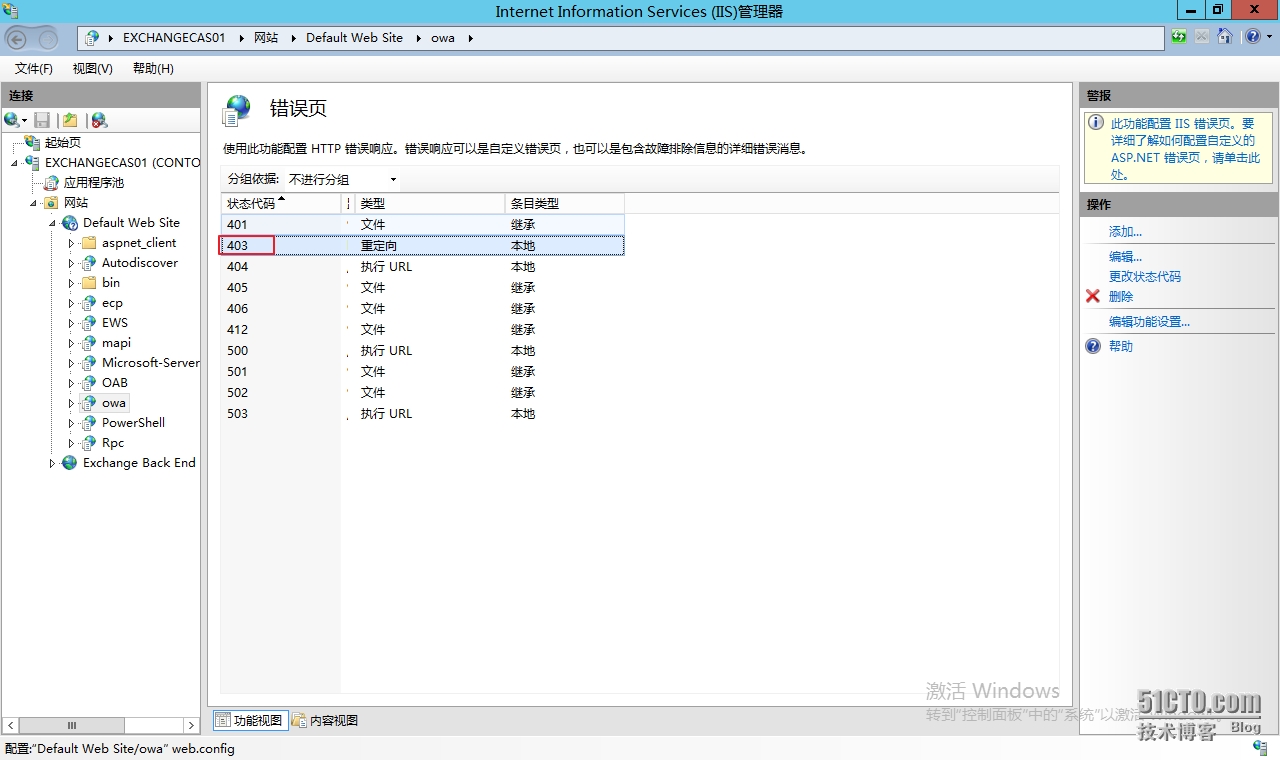Viewport: 1280px width, 760px height.
Task: Click the Help question-mark icon at top right
Action: pos(1254,36)
